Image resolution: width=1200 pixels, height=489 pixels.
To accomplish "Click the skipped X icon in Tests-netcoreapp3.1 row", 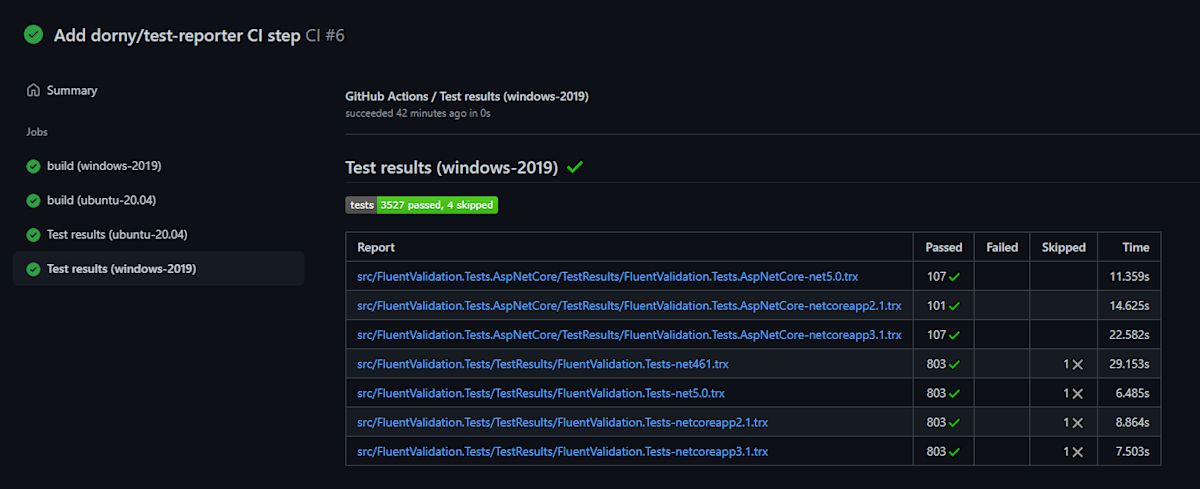I will click(1077, 452).
